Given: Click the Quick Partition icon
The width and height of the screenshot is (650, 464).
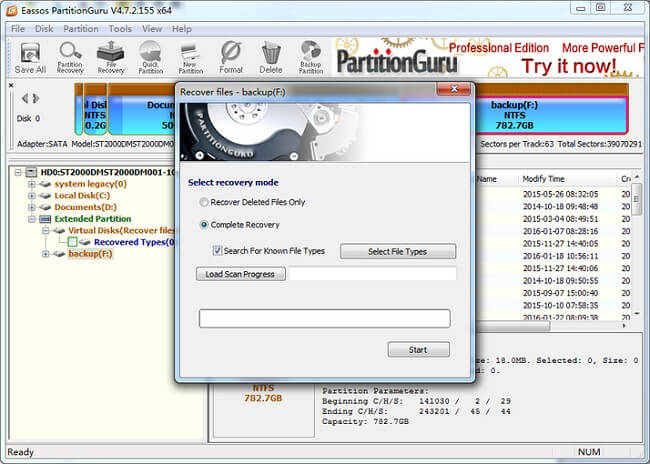Looking at the screenshot, I should 150,58.
